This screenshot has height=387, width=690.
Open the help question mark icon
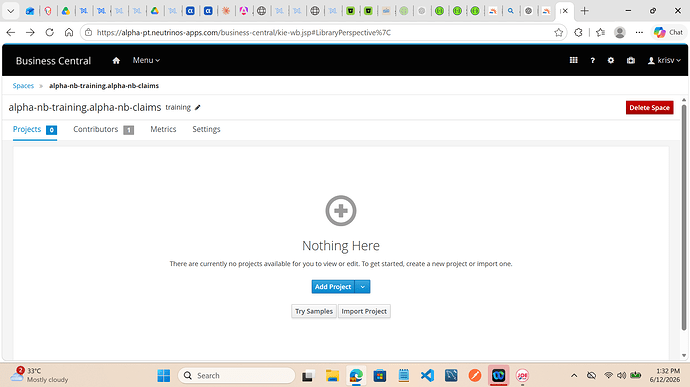point(592,60)
